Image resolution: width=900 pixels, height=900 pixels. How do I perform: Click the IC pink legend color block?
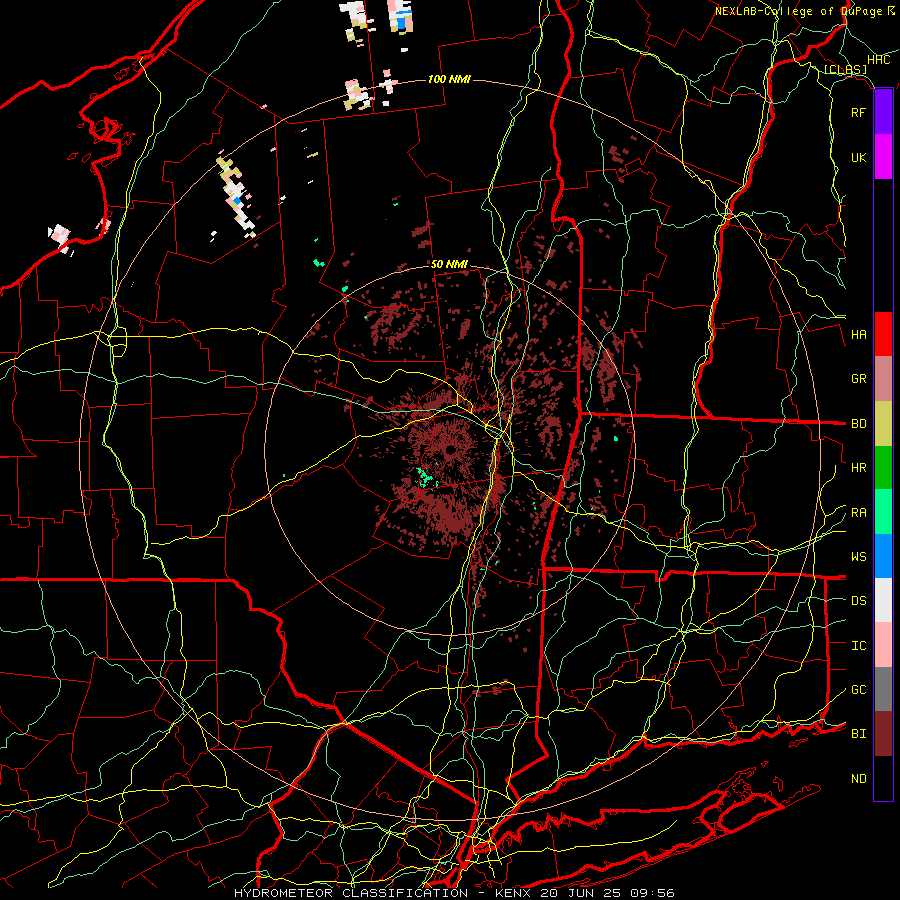[883, 645]
